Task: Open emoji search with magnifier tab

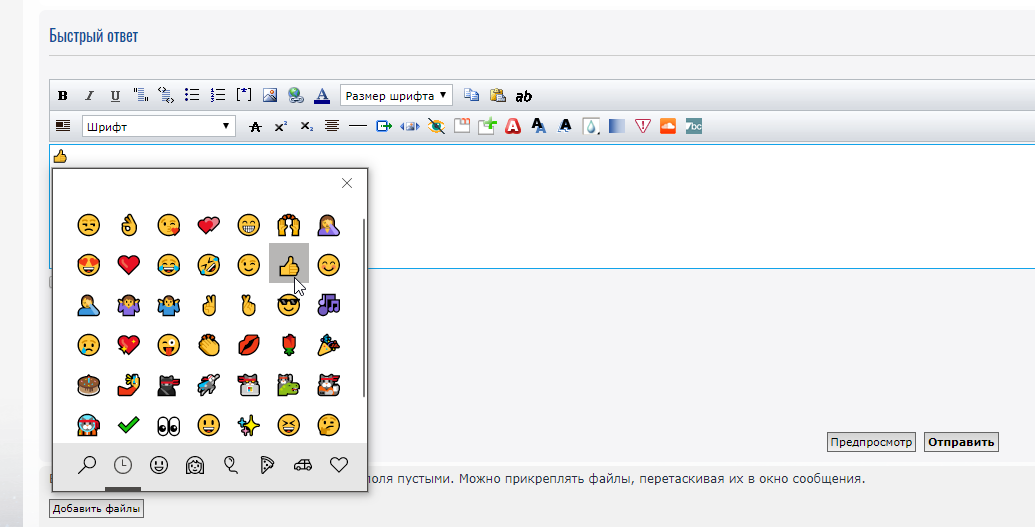Action: pyautogui.click(x=87, y=465)
